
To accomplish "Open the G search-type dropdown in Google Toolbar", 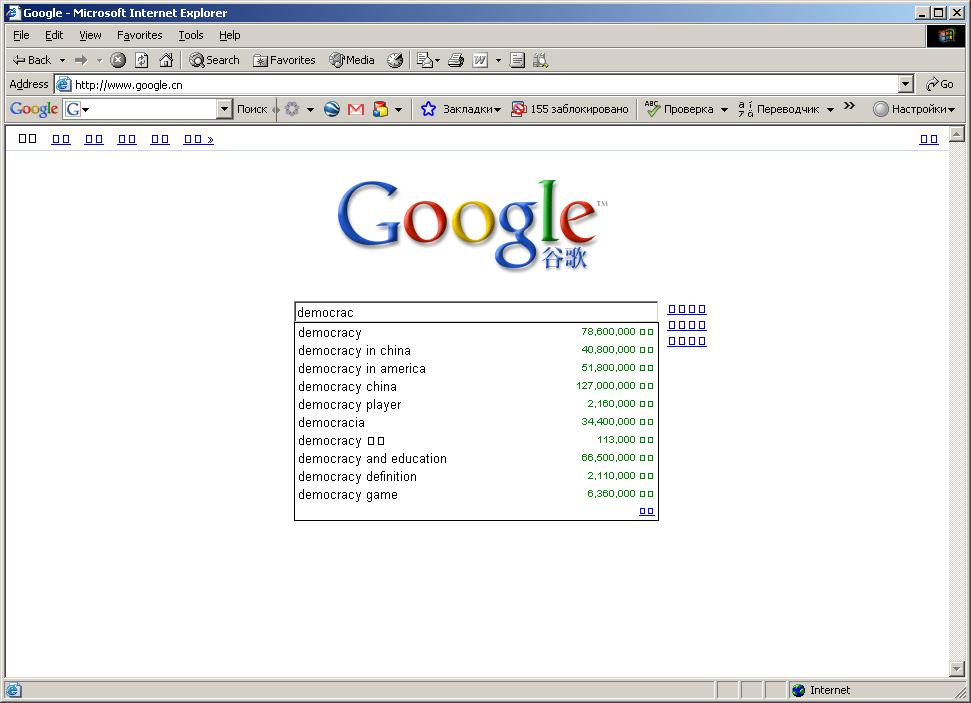I will coord(85,110).
